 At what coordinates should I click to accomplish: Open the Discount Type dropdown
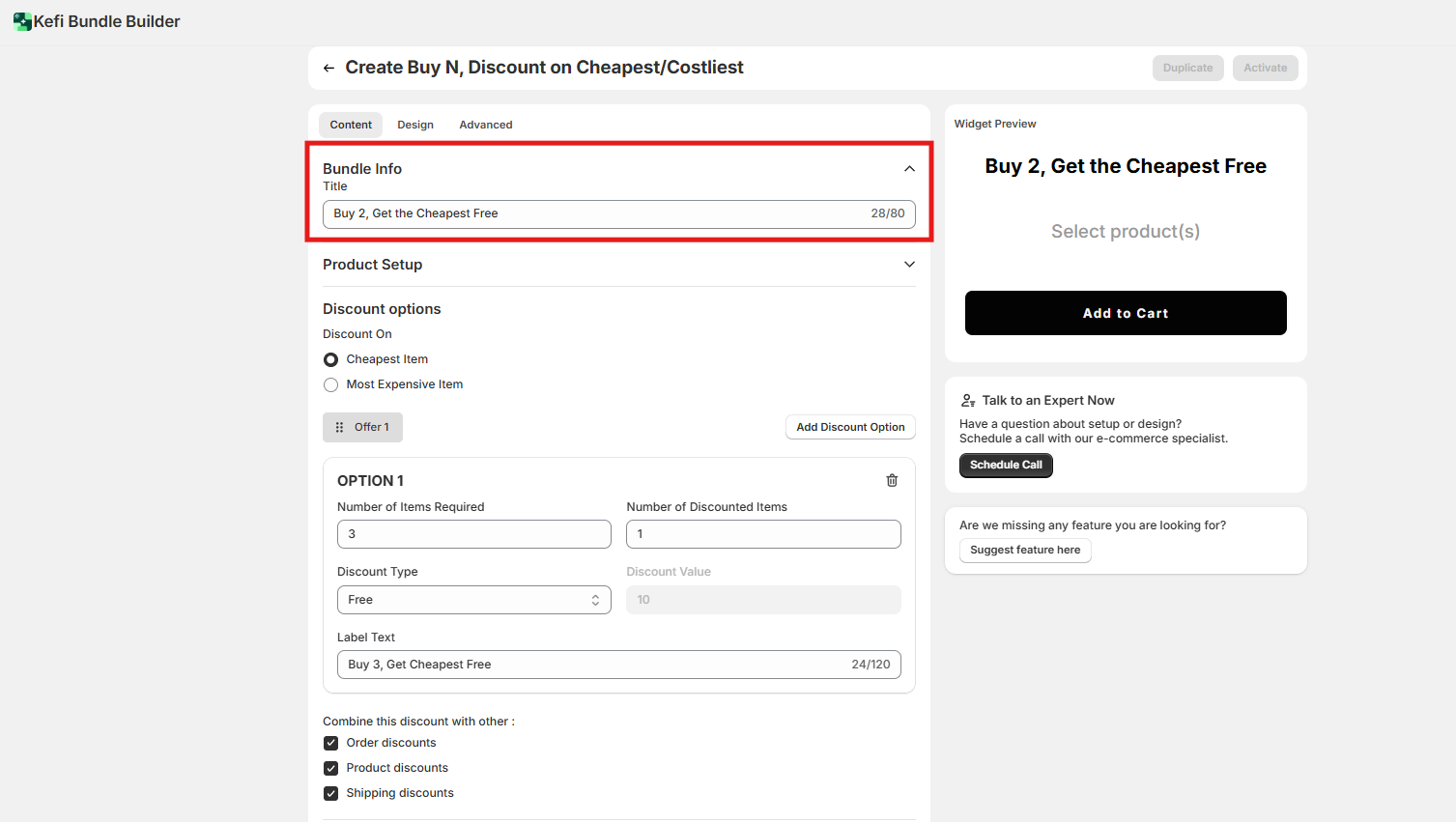point(473,600)
